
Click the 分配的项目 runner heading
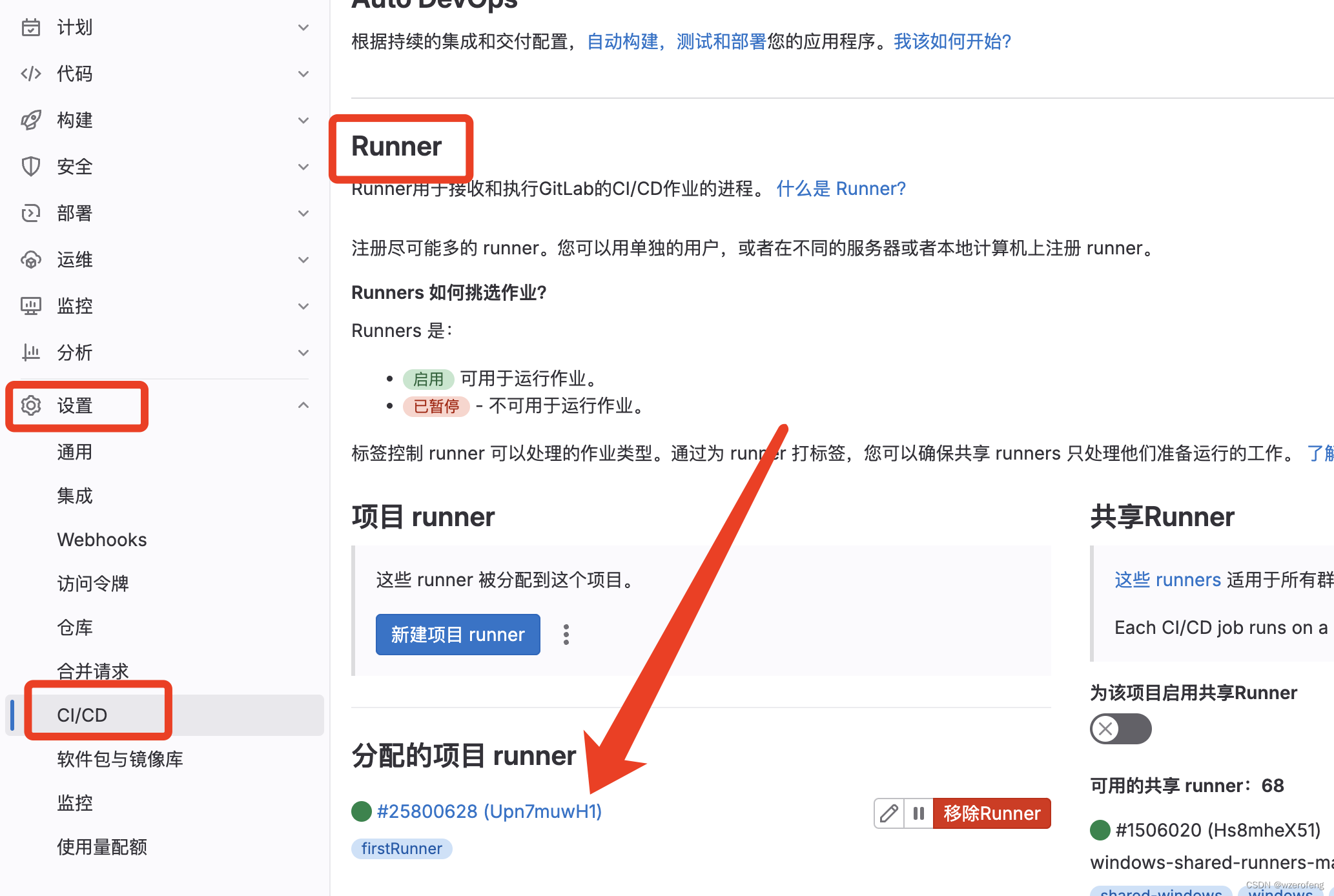point(464,755)
